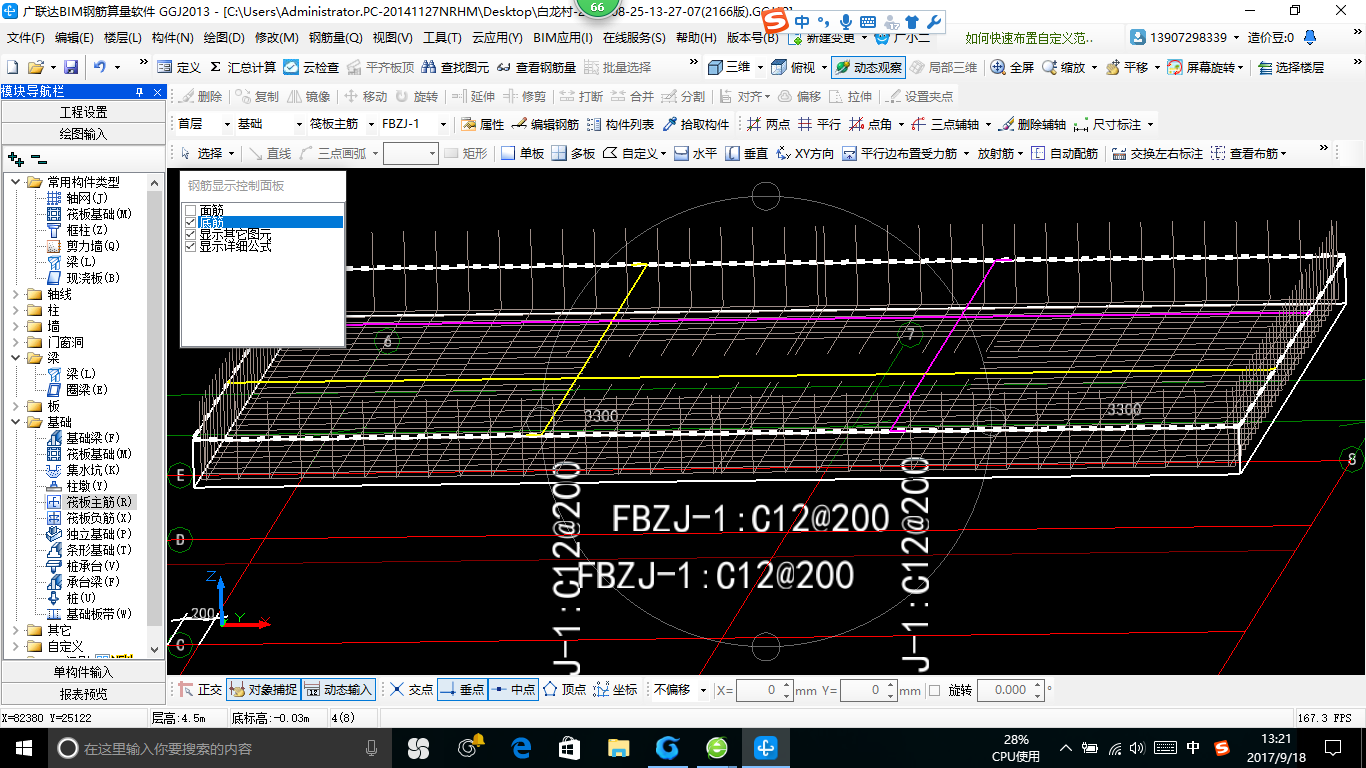The width and height of the screenshot is (1366, 768).
Task: Expand 门窗洞 tree folder
Action: click(16, 342)
